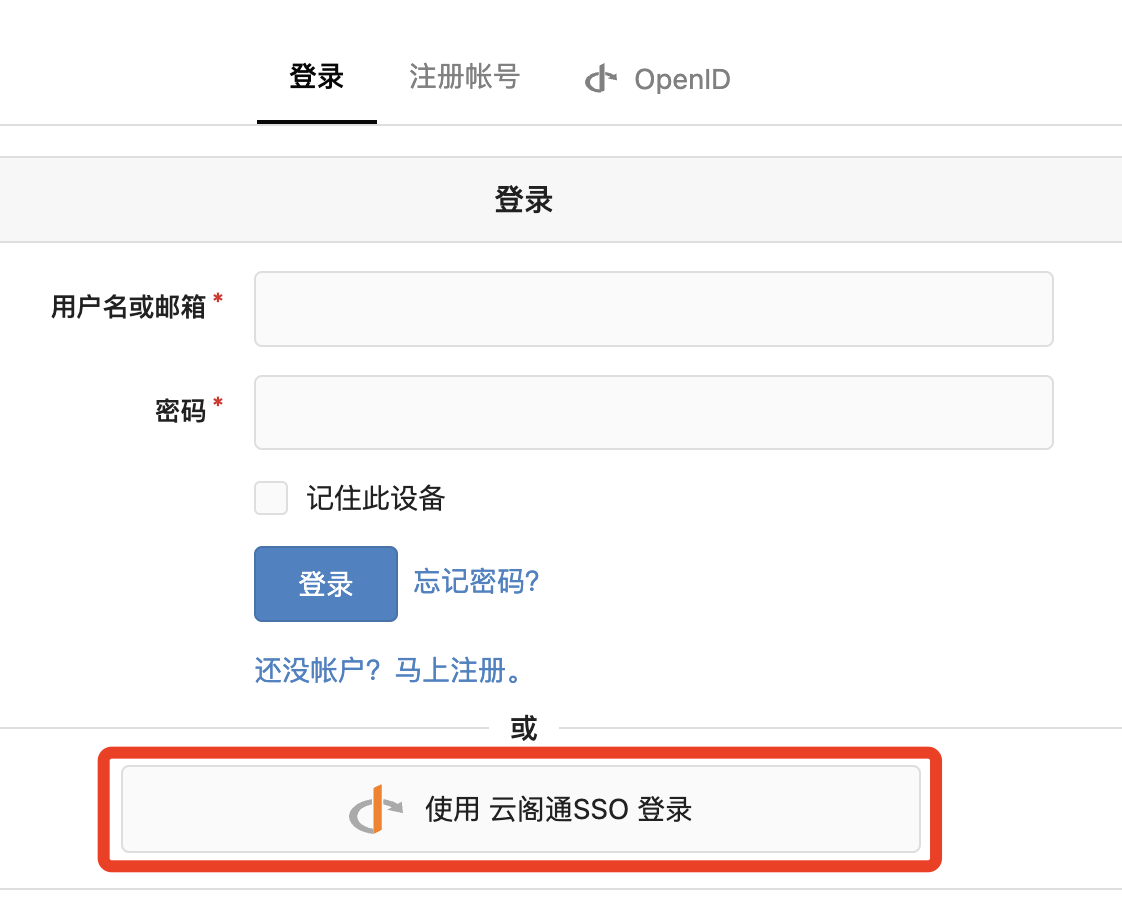Image resolution: width=1122 pixels, height=912 pixels.
Task: Click the active underline beneath 登录 tab
Action: click(317, 121)
